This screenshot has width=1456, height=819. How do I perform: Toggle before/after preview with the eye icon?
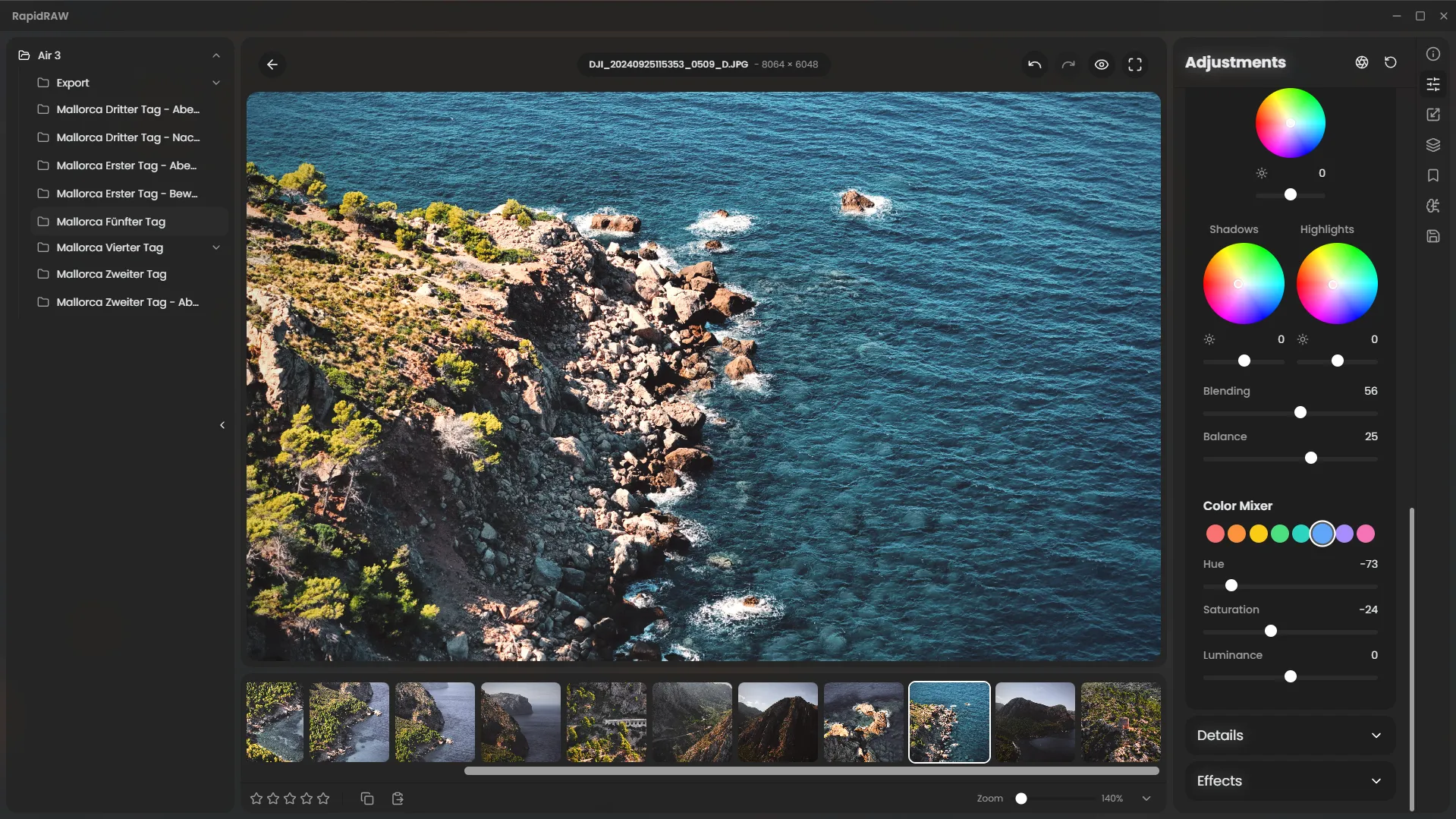[1101, 65]
